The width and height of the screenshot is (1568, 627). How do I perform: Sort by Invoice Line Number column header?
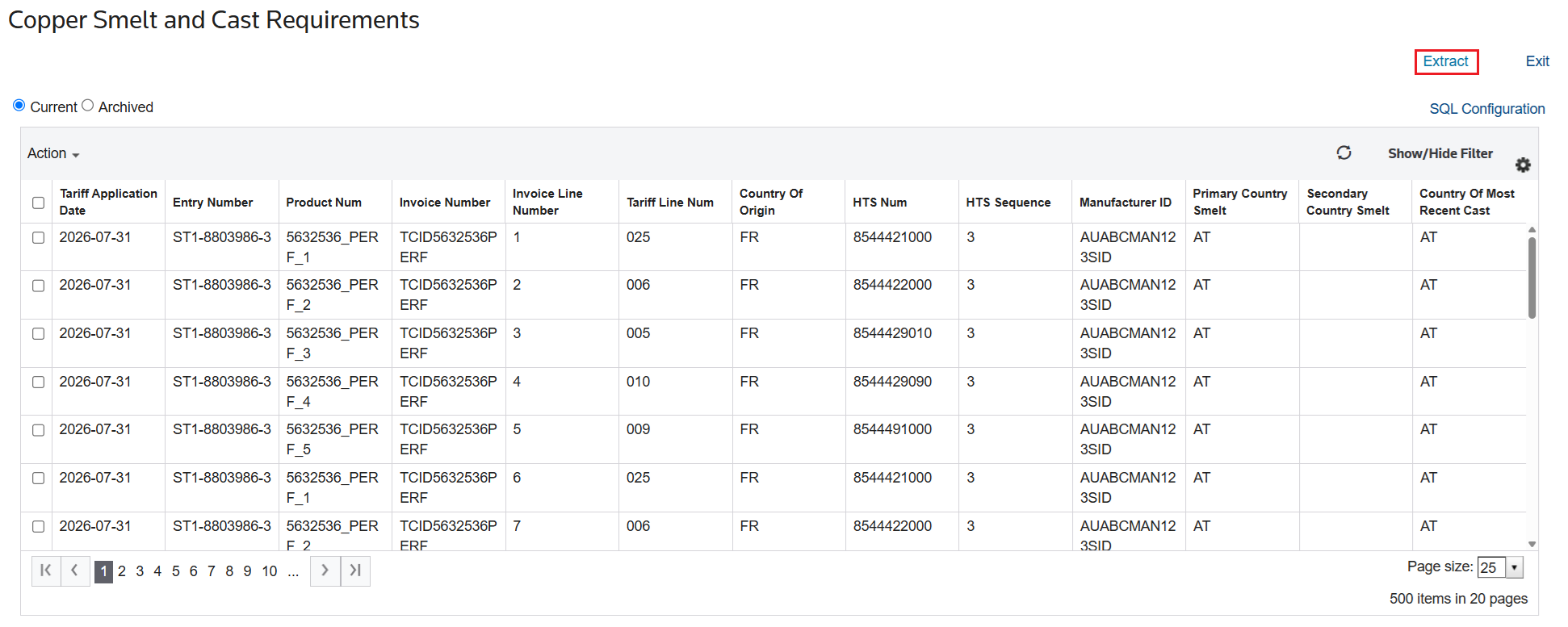547,202
